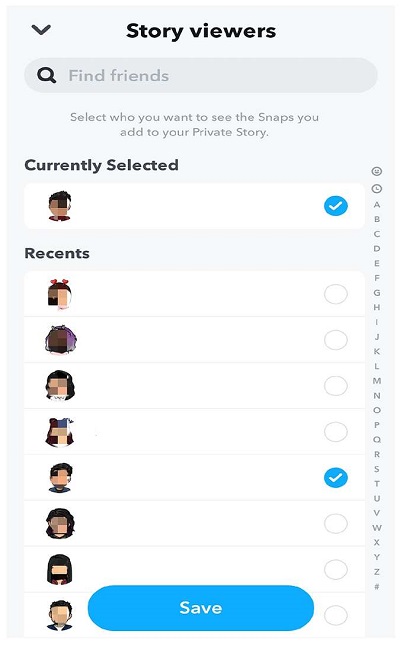The image size is (400, 666).
Task: Uncheck the Currently Selected friend checkmark
Action: (x=335, y=206)
